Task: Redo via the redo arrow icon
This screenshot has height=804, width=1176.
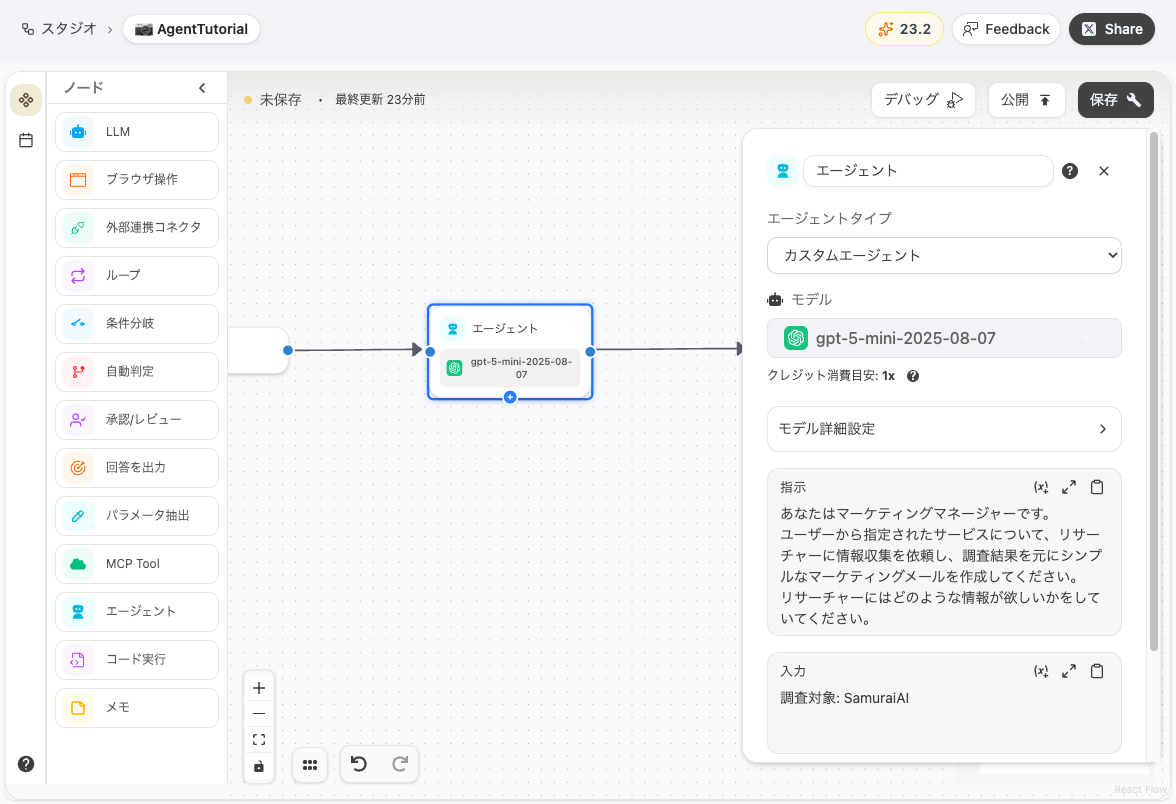Action: pos(399,764)
